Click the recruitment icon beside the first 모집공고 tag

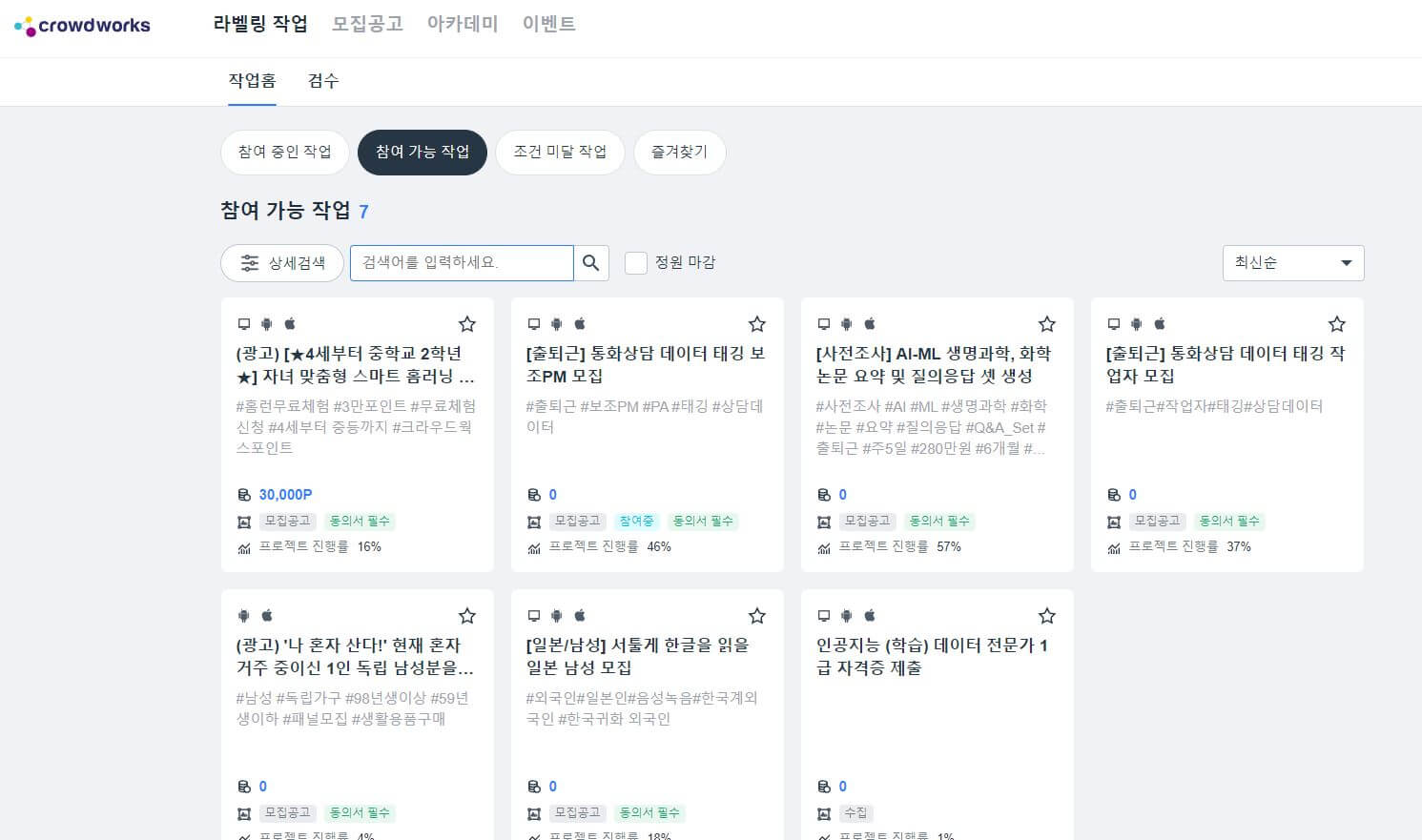(245, 522)
